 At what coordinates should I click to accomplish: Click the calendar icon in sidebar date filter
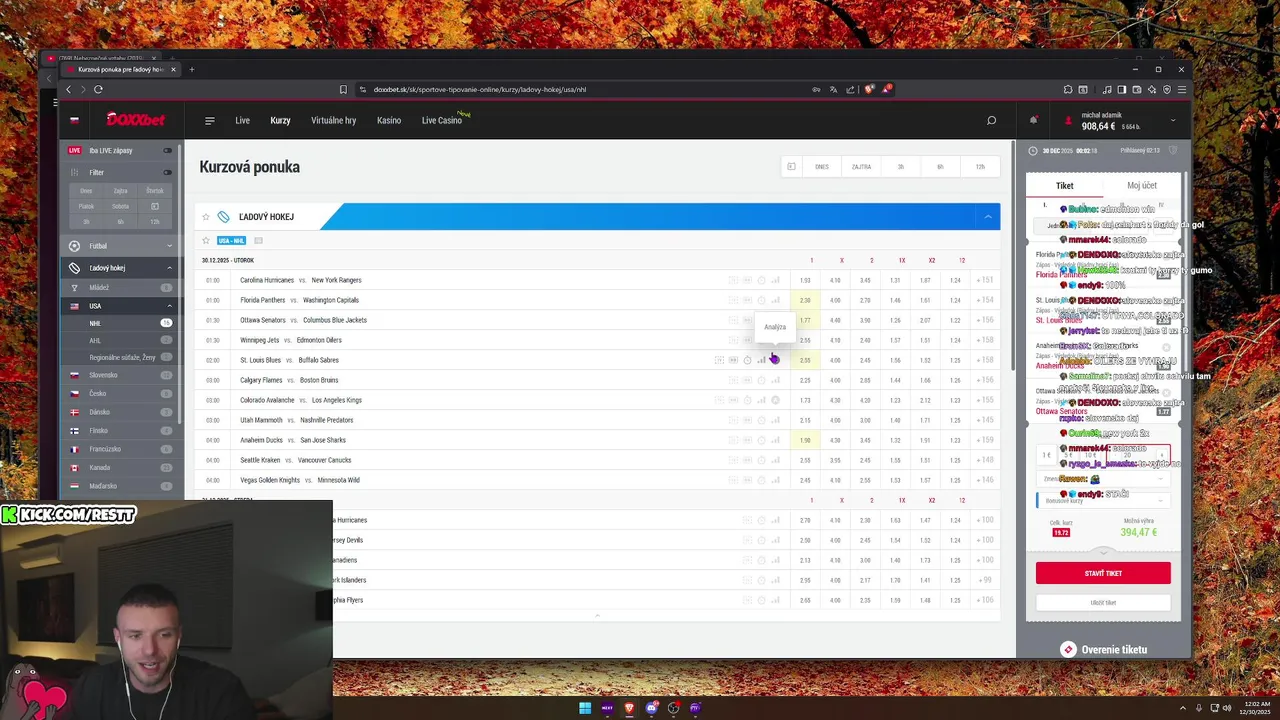155,206
